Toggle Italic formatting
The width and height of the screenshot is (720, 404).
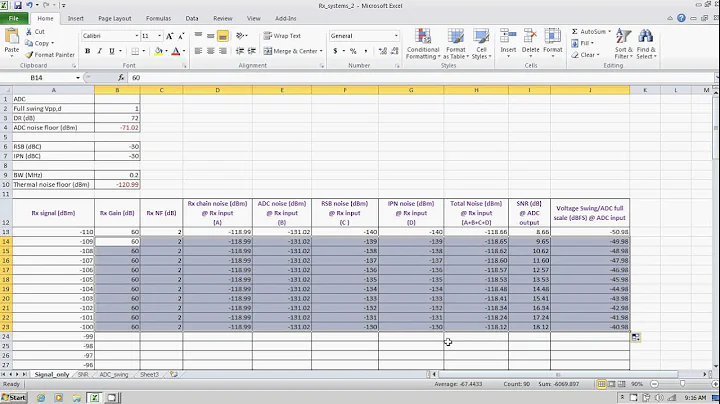click(99, 51)
